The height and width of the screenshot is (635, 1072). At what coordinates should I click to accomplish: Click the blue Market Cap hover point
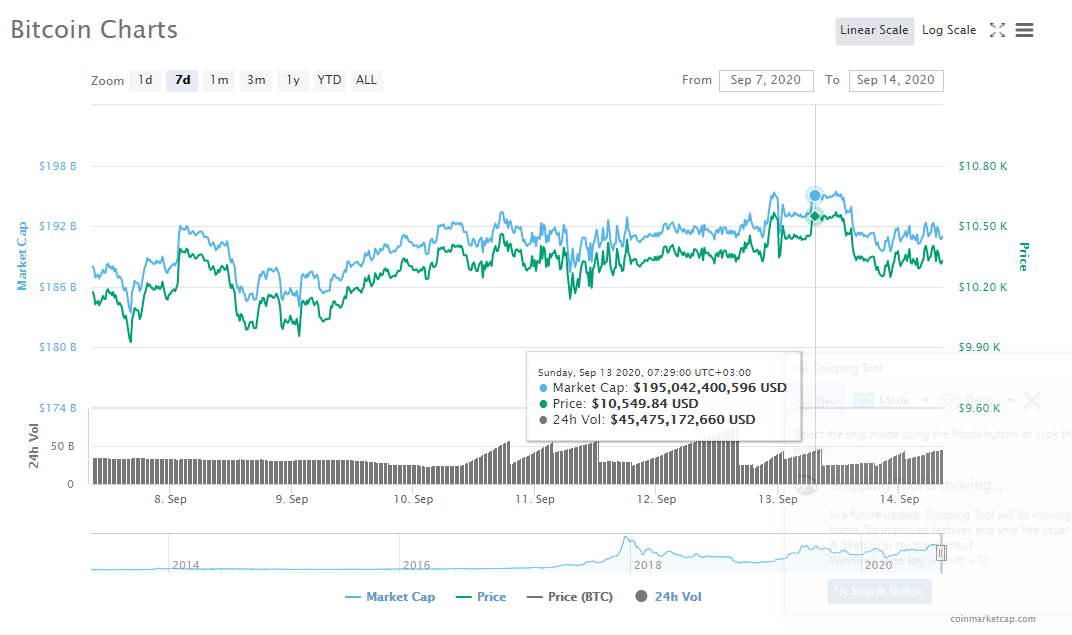click(815, 195)
